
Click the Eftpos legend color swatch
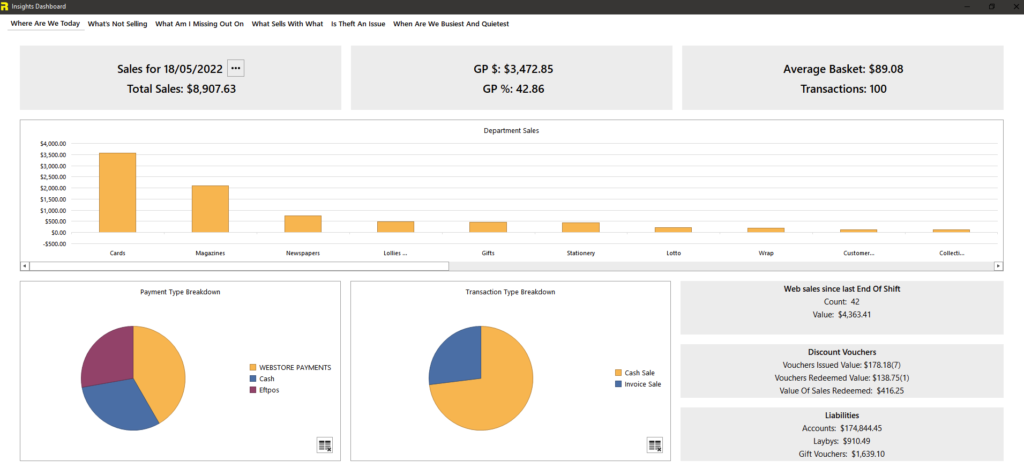(x=251, y=391)
